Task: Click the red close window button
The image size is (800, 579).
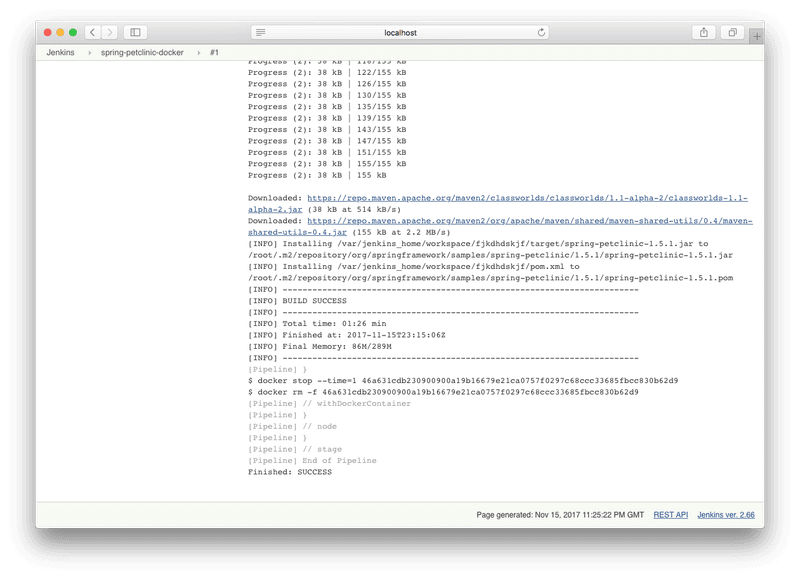Action: pyautogui.click(x=47, y=32)
